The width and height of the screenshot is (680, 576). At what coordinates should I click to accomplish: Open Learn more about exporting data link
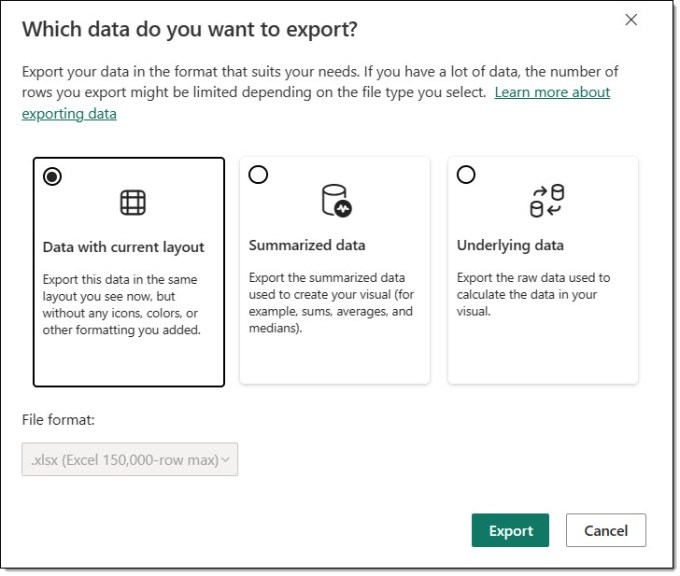pyautogui.click(x=552, y=92)
